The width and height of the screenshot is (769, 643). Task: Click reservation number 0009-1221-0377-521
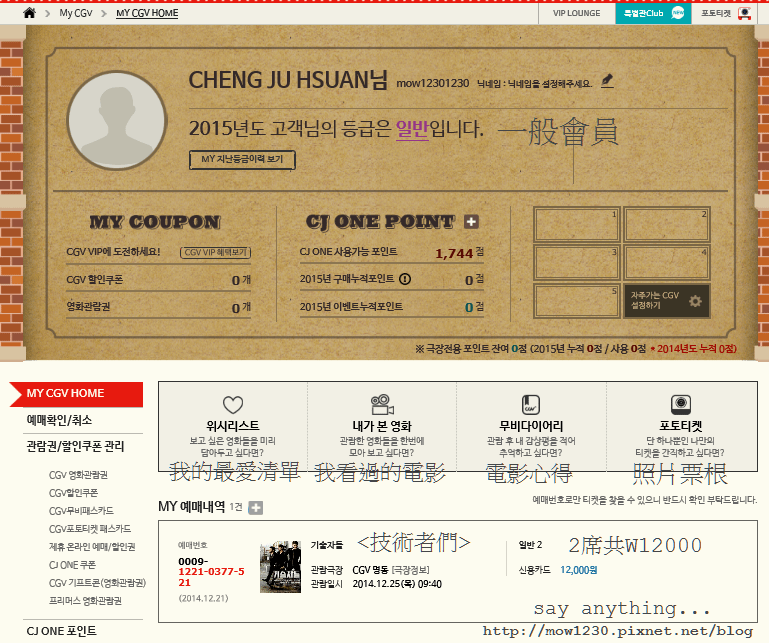click(x=211, y=572)
